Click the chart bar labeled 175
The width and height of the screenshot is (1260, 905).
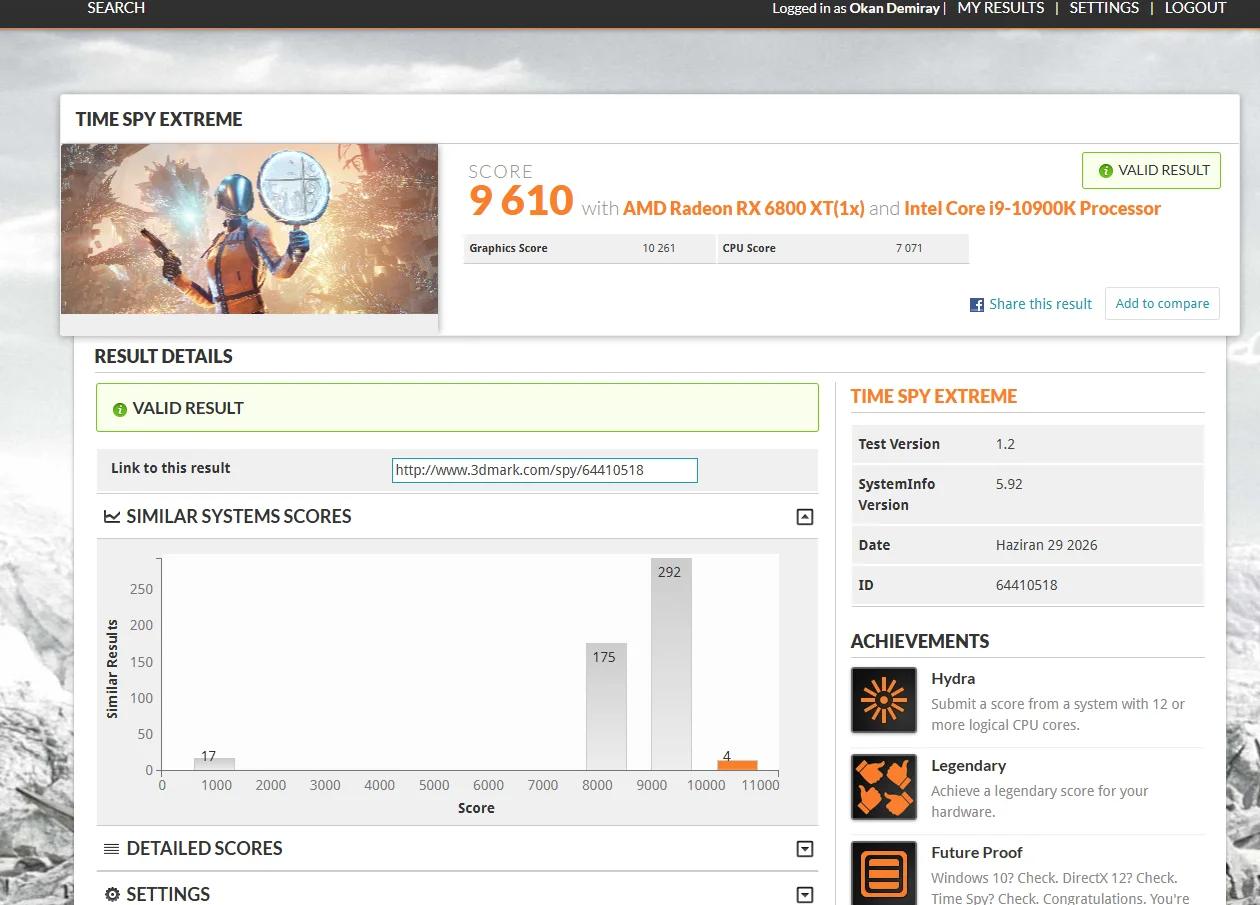tap(606, 706)
